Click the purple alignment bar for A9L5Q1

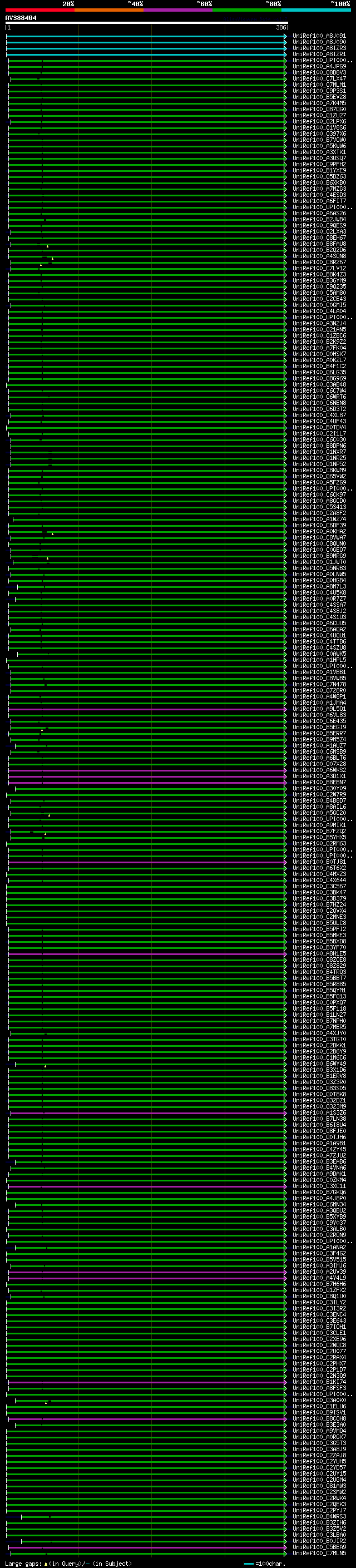tap(147, 709)
